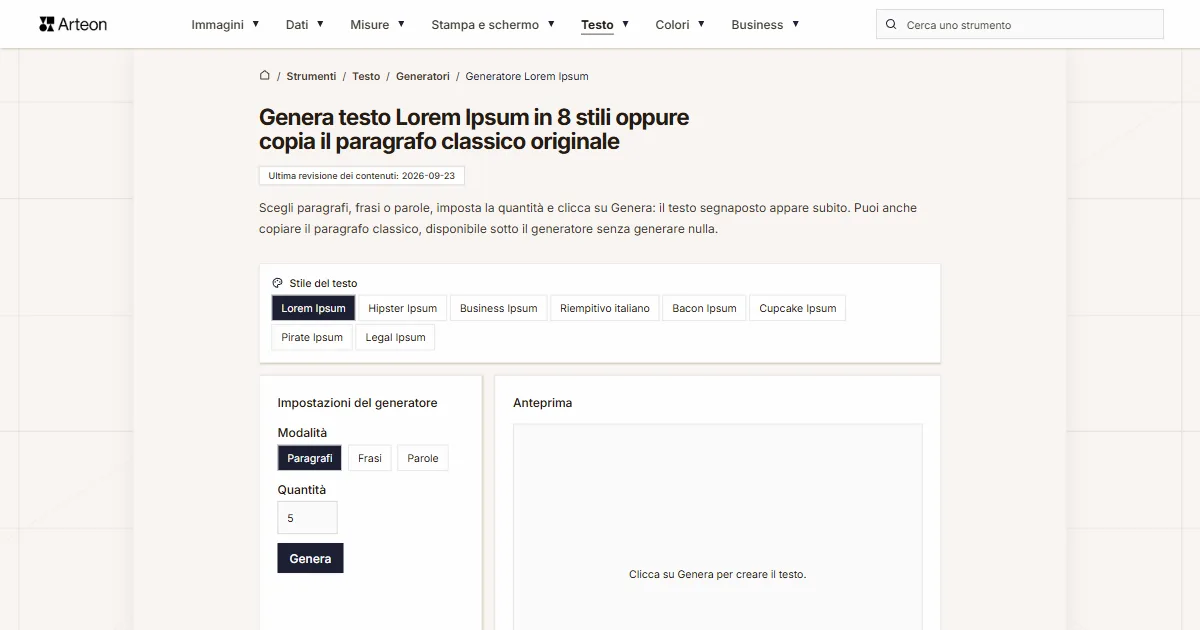
Task: Go to Strumenti breadcrumb link
Action: [311, 76]
